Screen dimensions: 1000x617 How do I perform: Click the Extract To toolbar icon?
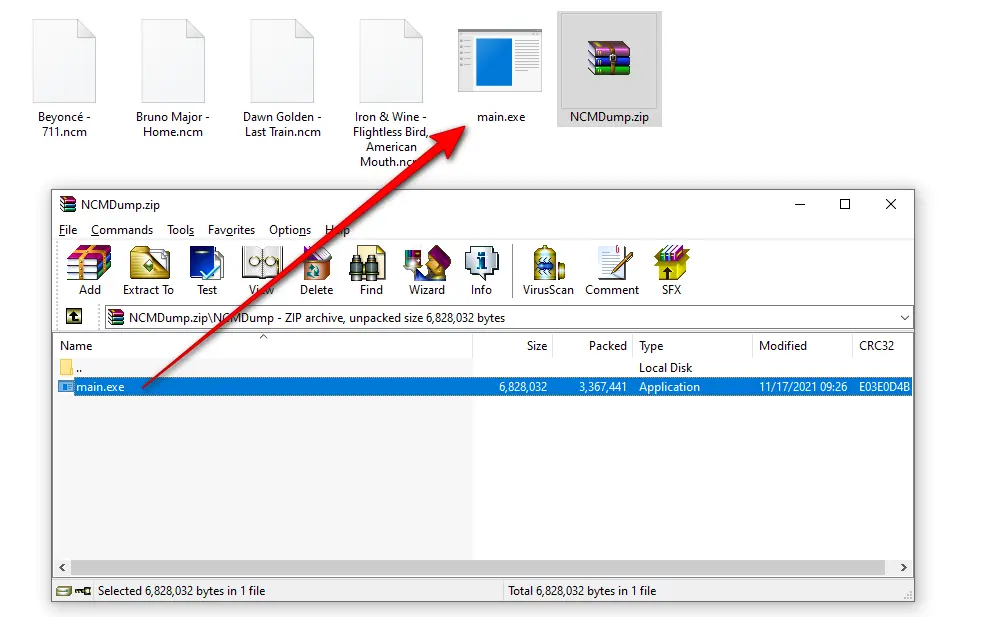point(148,271)
